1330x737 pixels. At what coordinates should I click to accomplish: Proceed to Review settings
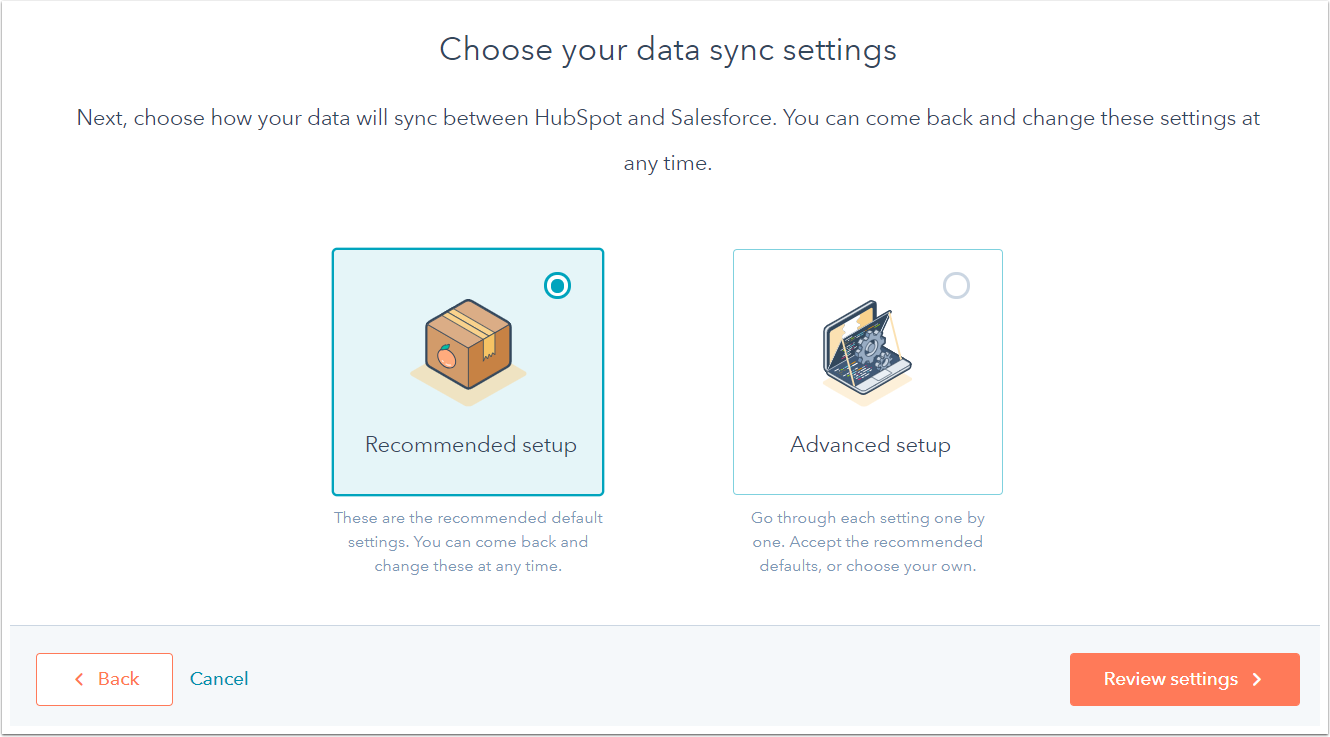click(x=1184, y=680)
